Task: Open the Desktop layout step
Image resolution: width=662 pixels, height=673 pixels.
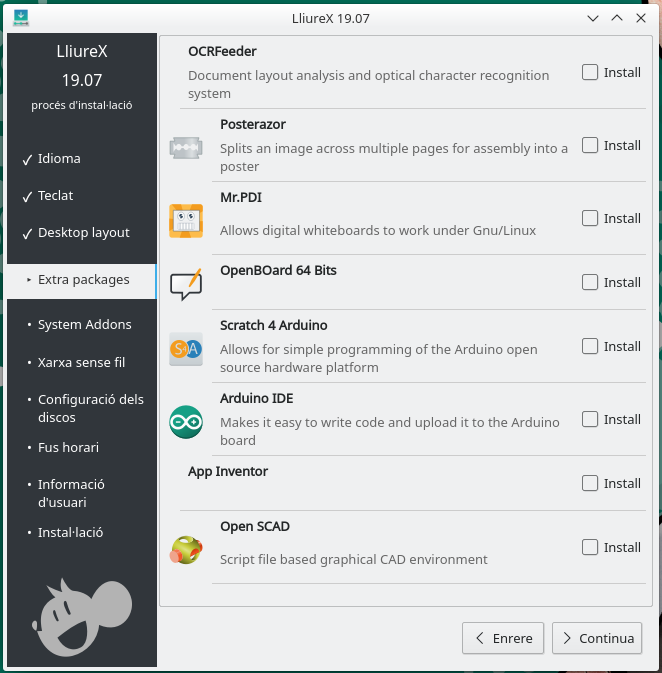Action: [x=84, y=233]
